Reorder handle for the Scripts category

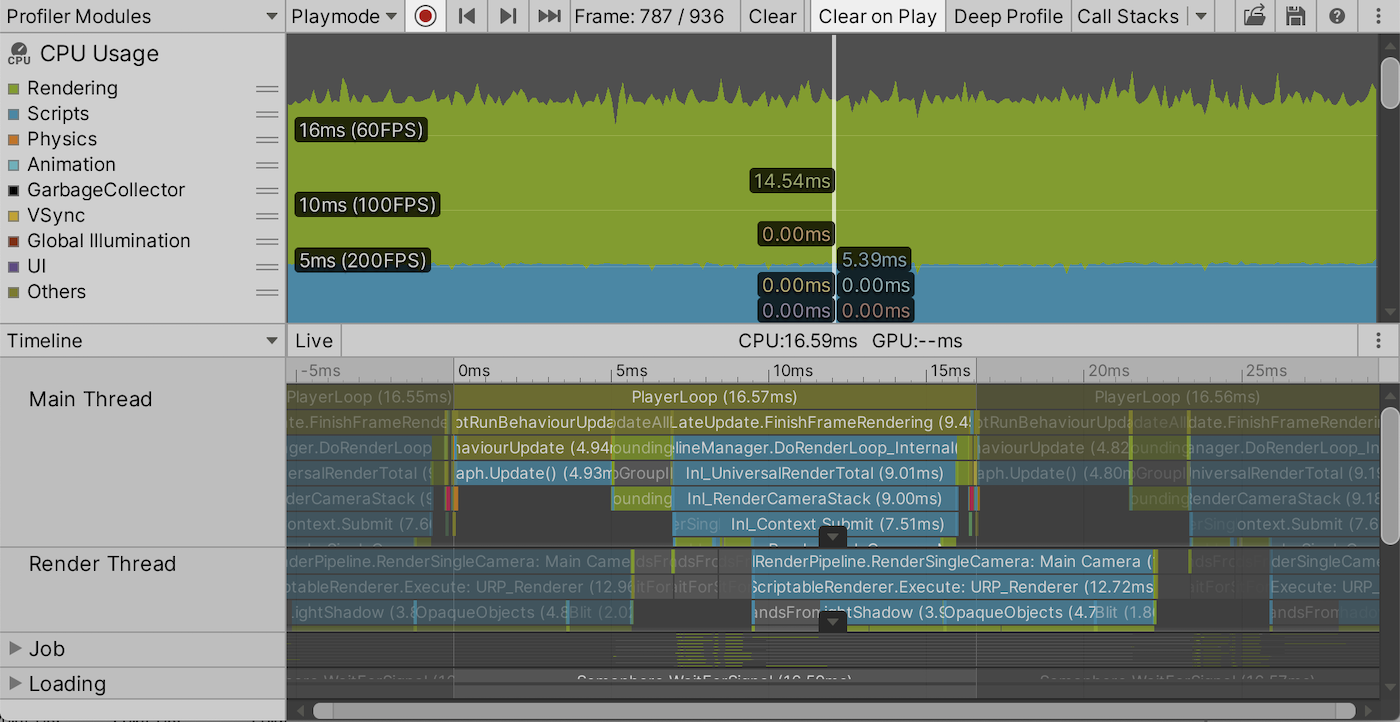(x=267, y=114)
